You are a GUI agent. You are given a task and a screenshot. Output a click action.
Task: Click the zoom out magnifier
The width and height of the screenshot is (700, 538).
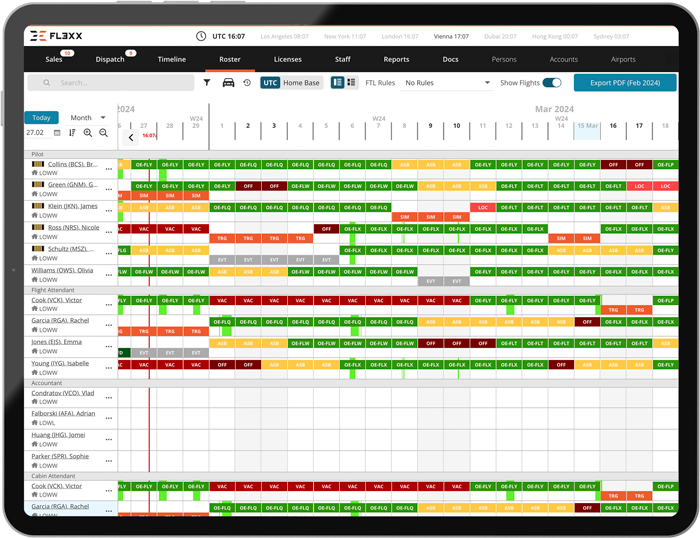click(103, 133)
